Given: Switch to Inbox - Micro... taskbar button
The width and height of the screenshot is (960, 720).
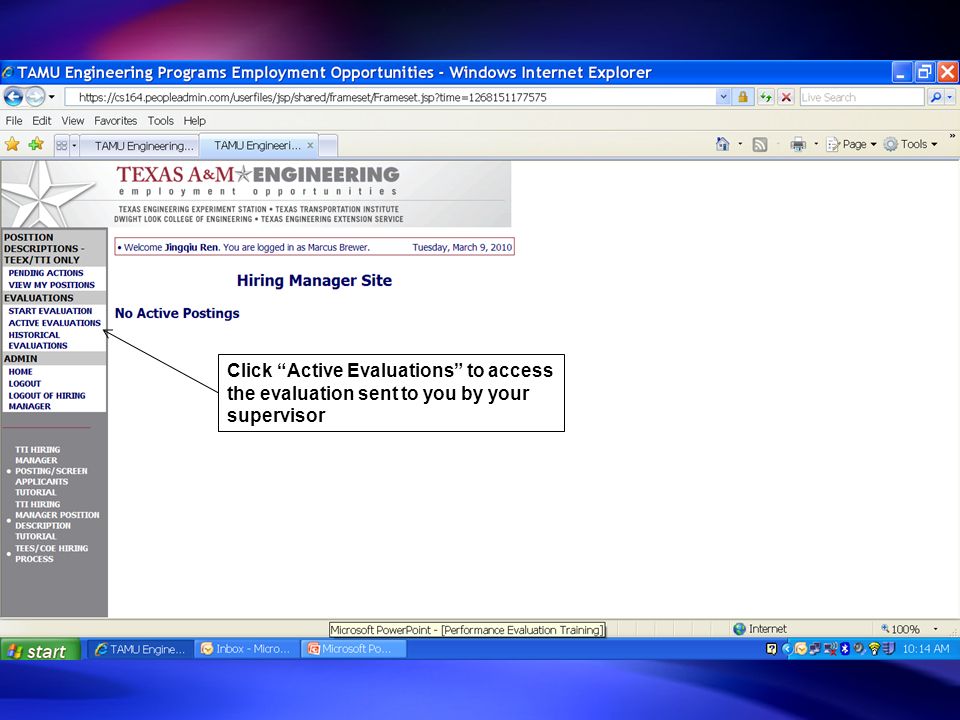Looking at the screenshot, I should click(247, 650).
